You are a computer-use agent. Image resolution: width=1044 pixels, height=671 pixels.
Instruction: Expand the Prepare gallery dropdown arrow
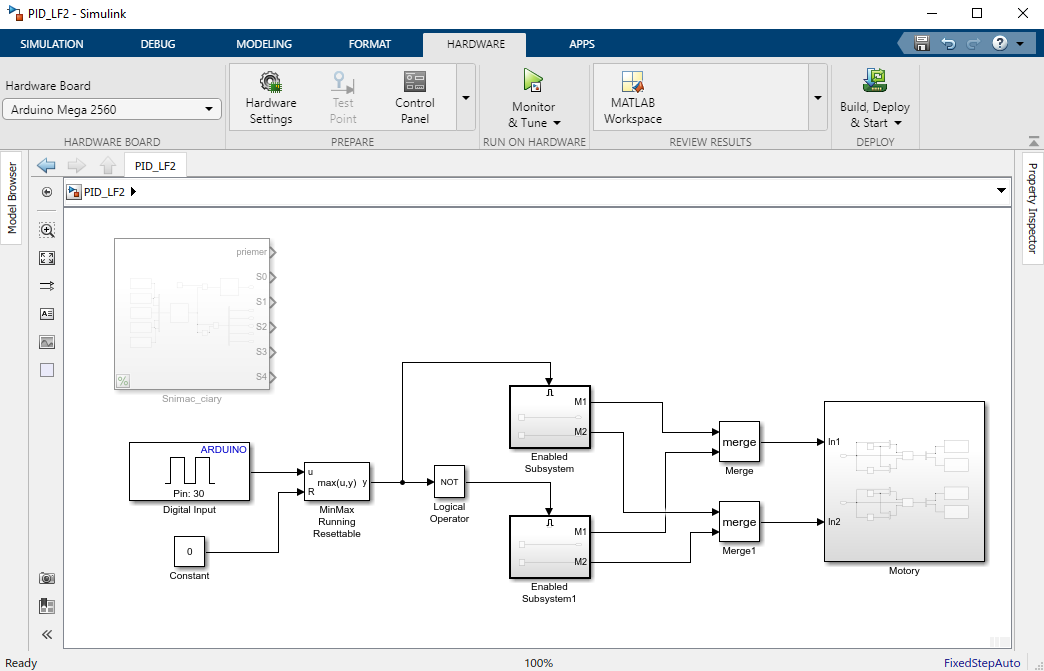(466, 98)
